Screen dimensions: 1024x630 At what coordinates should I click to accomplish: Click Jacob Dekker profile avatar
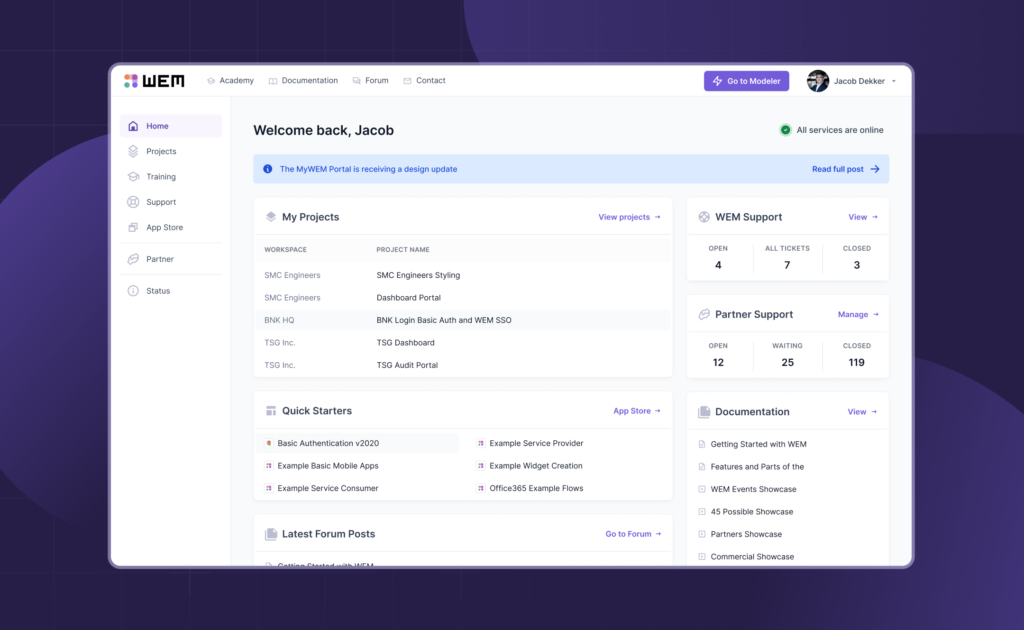click(x=818, y=81)
